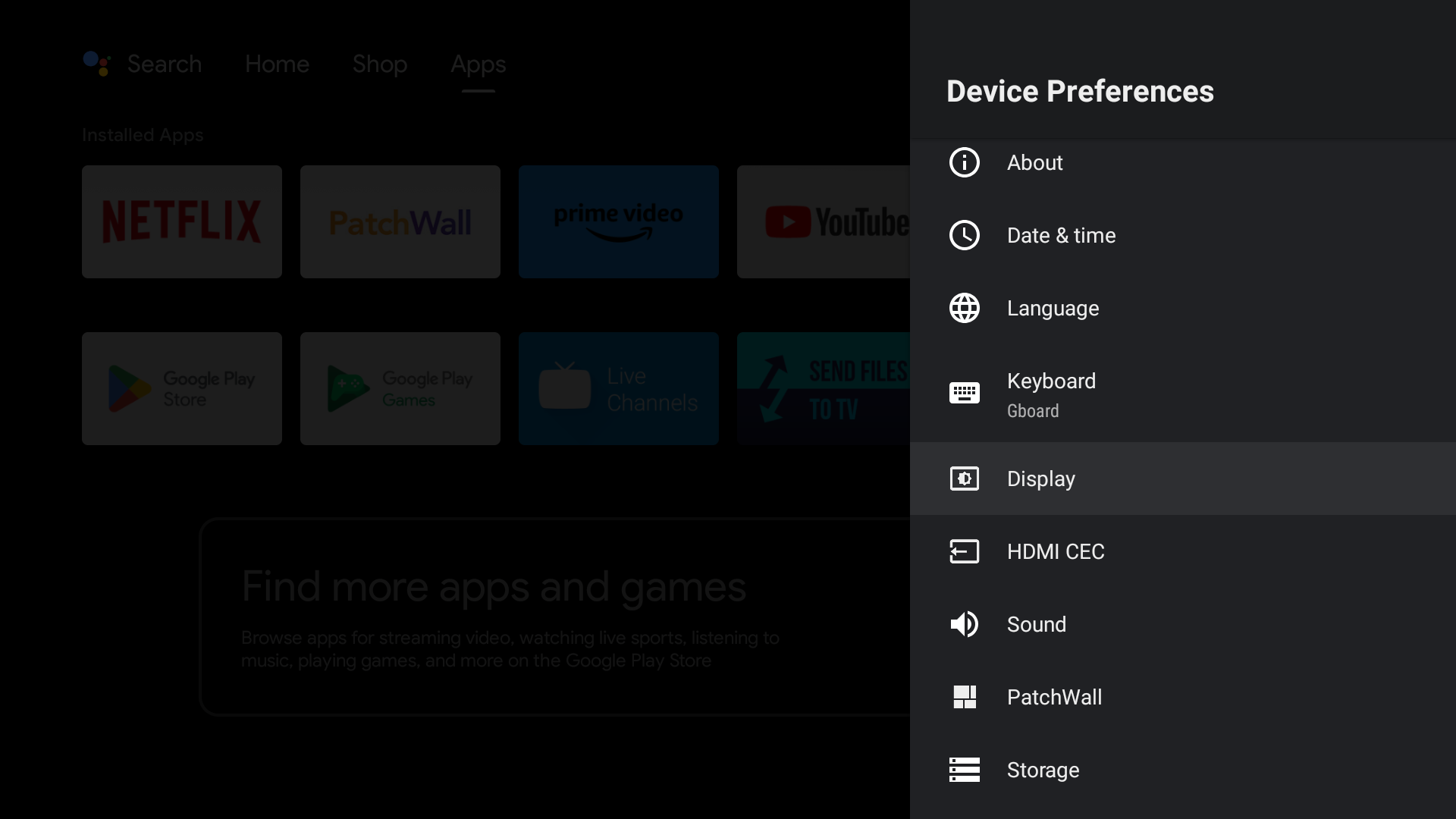Click the Gboard subtitle text
This screenshot has height=819, width=1456.
pyautogui.click(x=1033, y=411)
